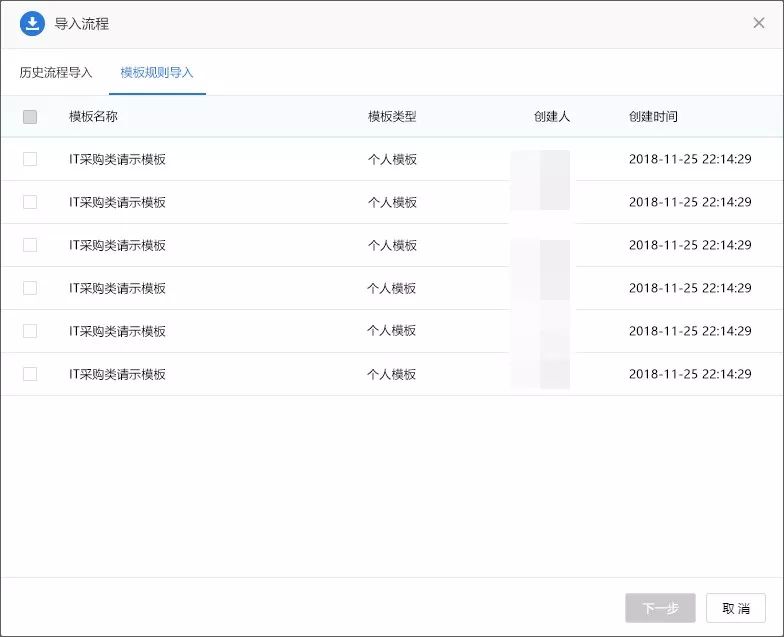Select the first IT采购类请示模板 template name
The height and width of the screenshot is (637, 784).
(x=117, y=159)
